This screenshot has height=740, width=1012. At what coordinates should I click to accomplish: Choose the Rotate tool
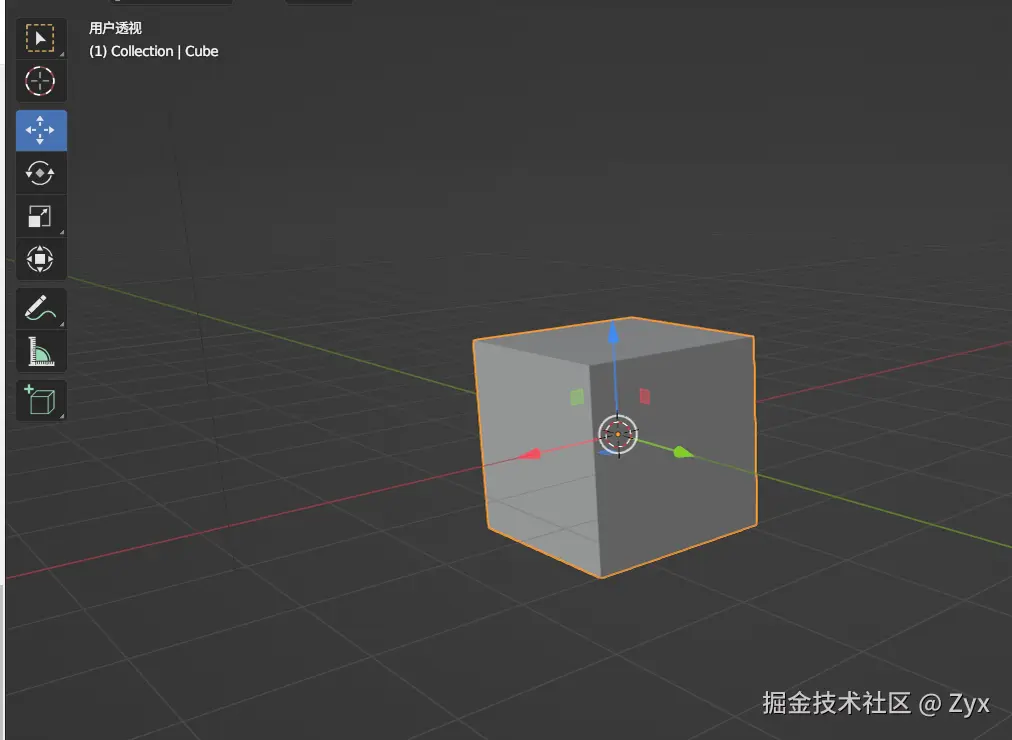point(41,173)
